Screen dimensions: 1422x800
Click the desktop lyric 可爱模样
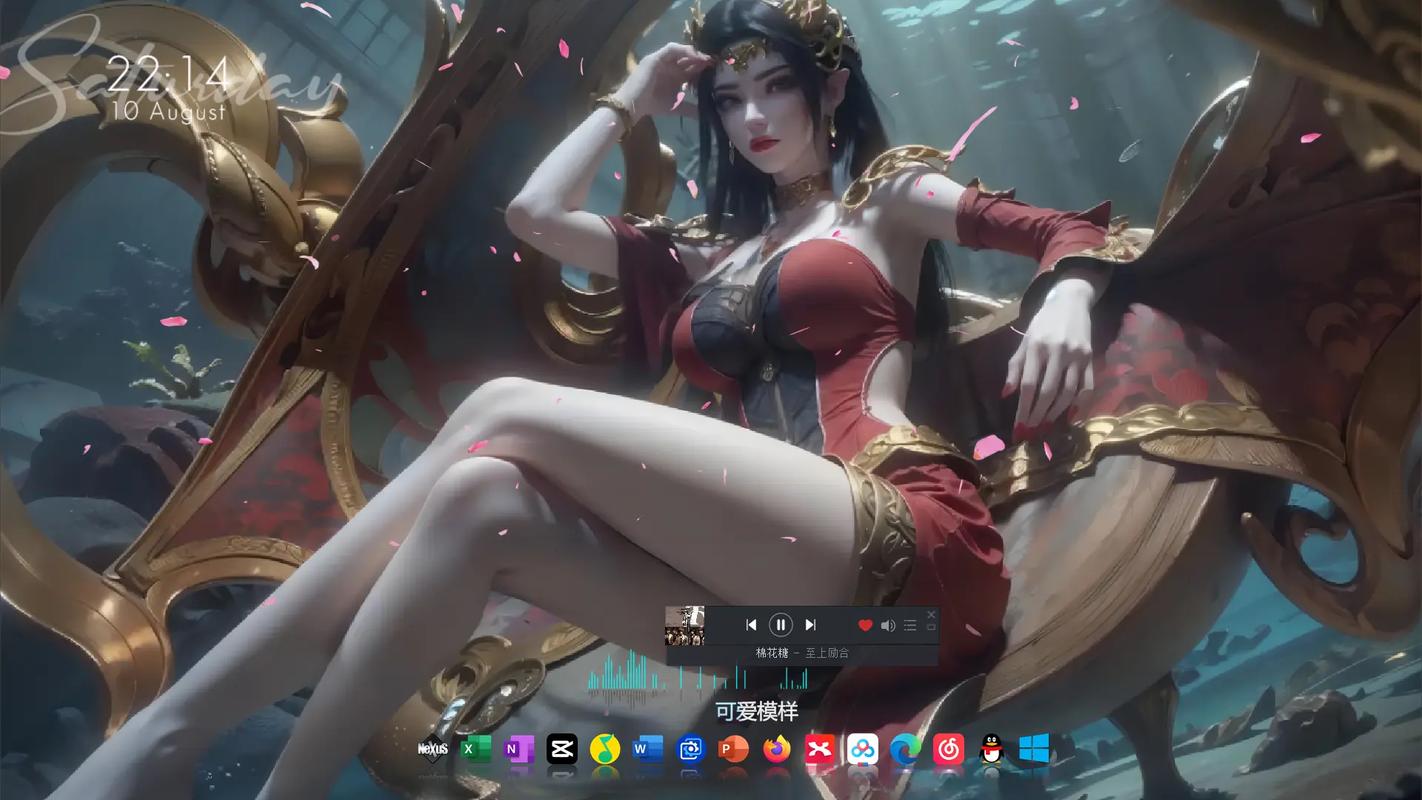tap(757, 711)
